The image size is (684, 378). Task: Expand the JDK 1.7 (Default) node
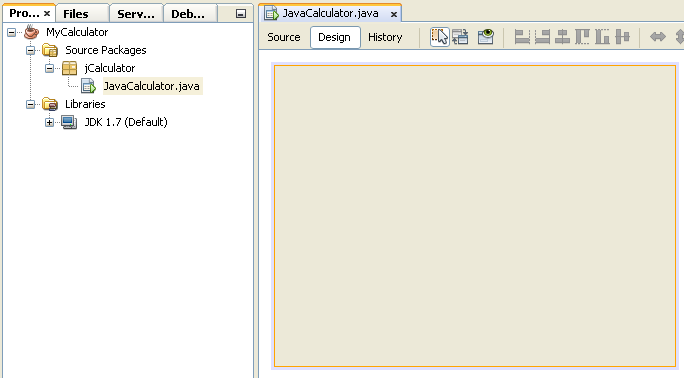(49, 123)
